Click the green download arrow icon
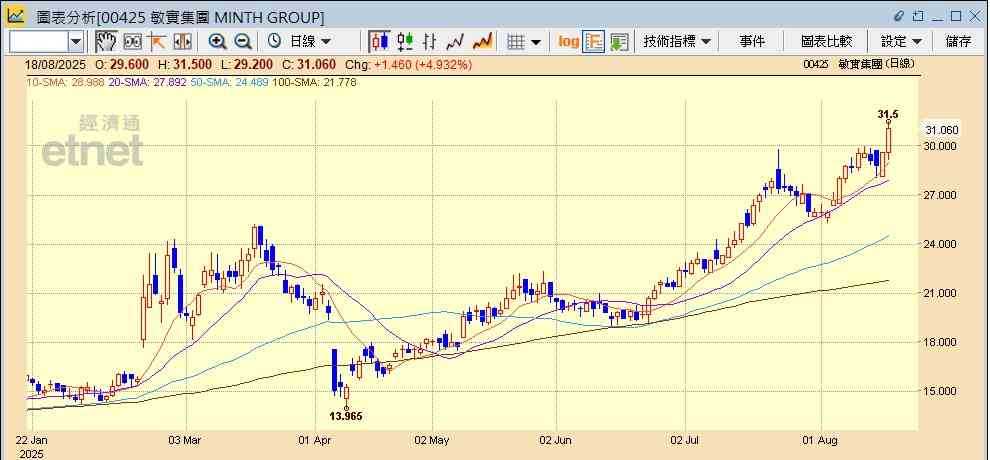990x460 pixels. [619, 42]
